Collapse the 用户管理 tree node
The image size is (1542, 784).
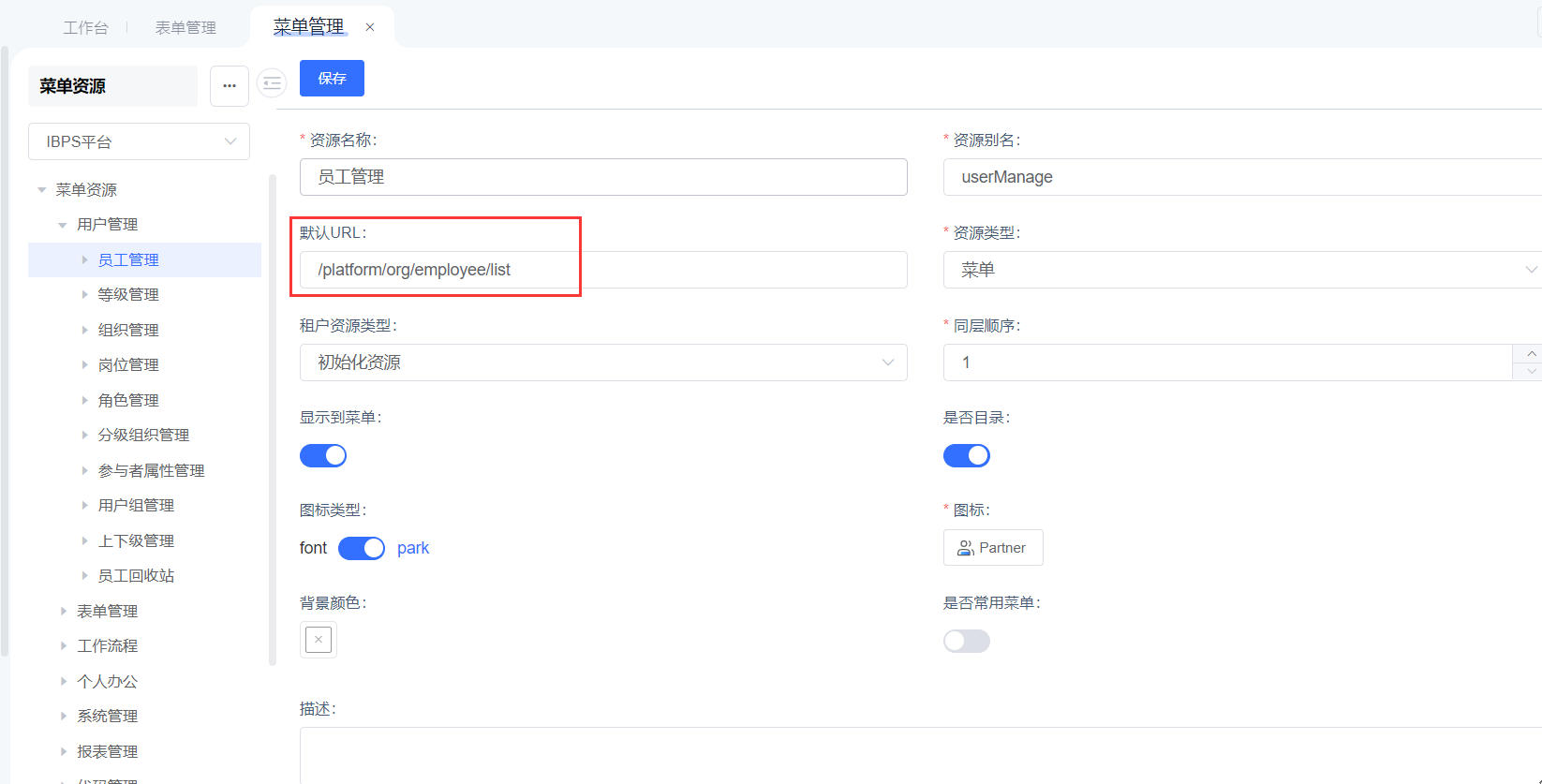click(62, 225)
